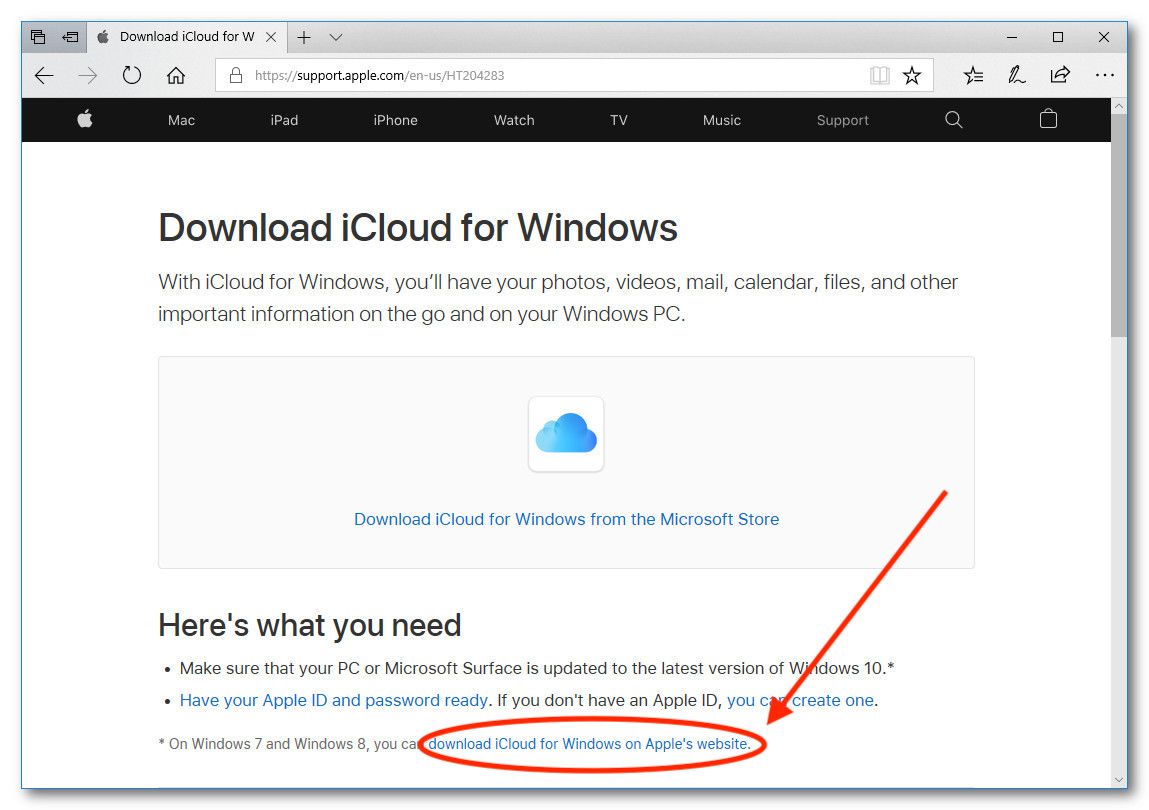The height and width of the screenshot is (810, 1149).
Task: Click the Apple site search icon
Action: coord(954,120)
